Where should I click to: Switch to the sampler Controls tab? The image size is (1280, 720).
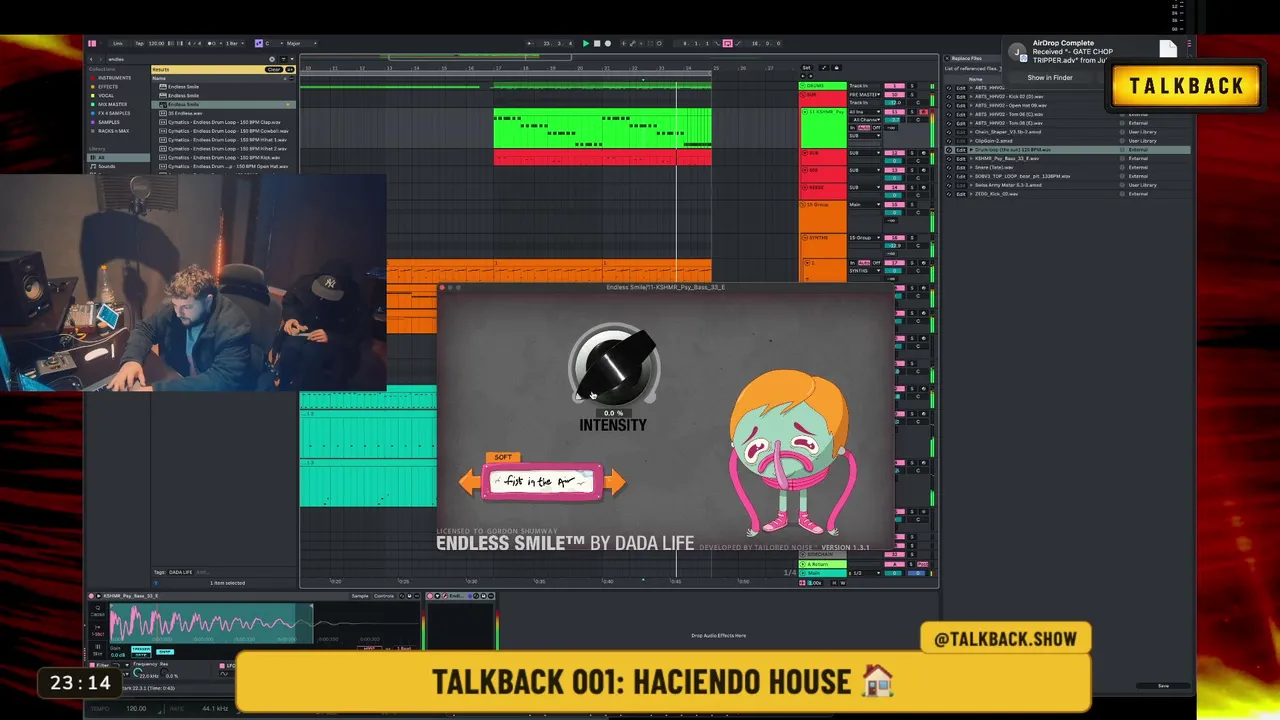pos(384,596)
